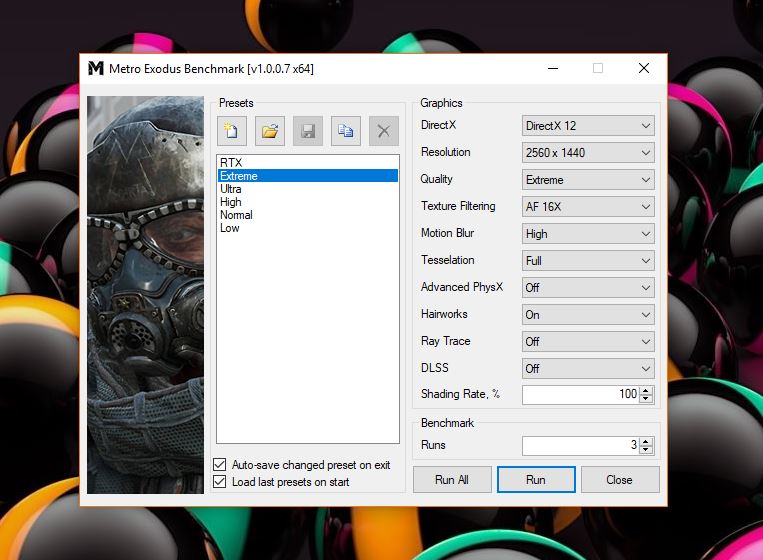This screenshot has height=560, width=763.
Task: Choose the High preset in list
Action: (308, 202)
